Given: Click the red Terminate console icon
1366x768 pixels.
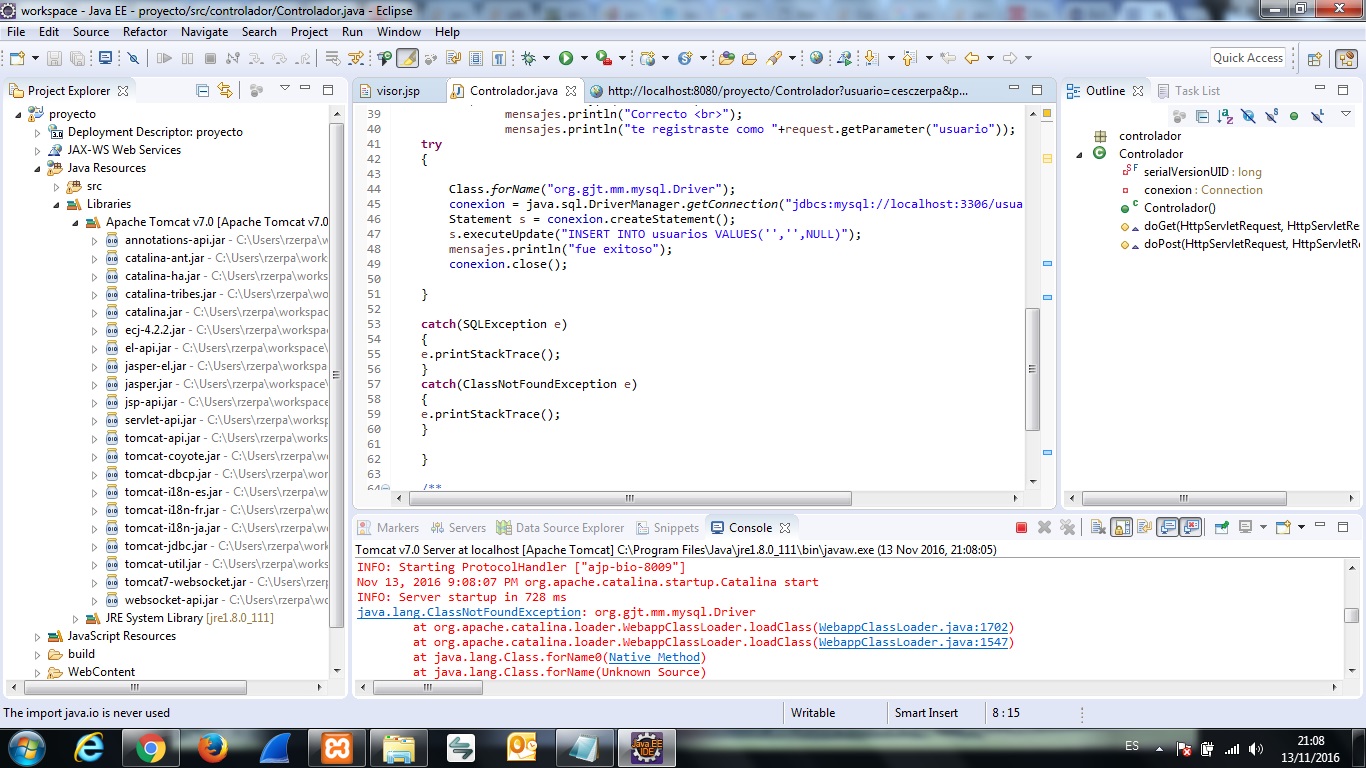Looking at the screenshot, I should pos(1021,527).
